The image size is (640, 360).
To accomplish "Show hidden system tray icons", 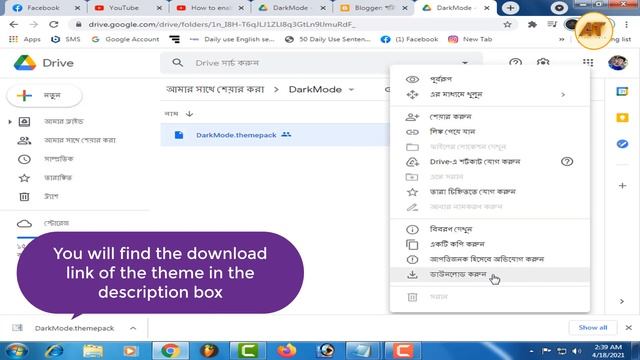I will pos(531,351).
